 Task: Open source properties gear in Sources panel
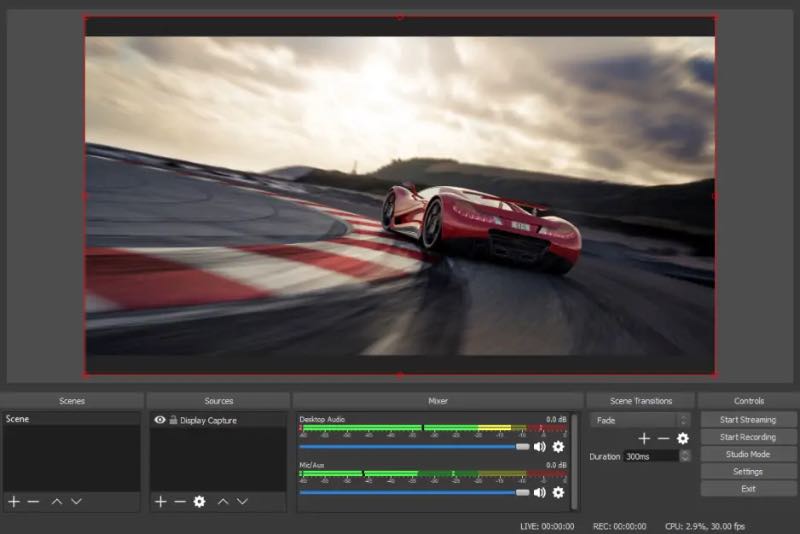(199, 501)
